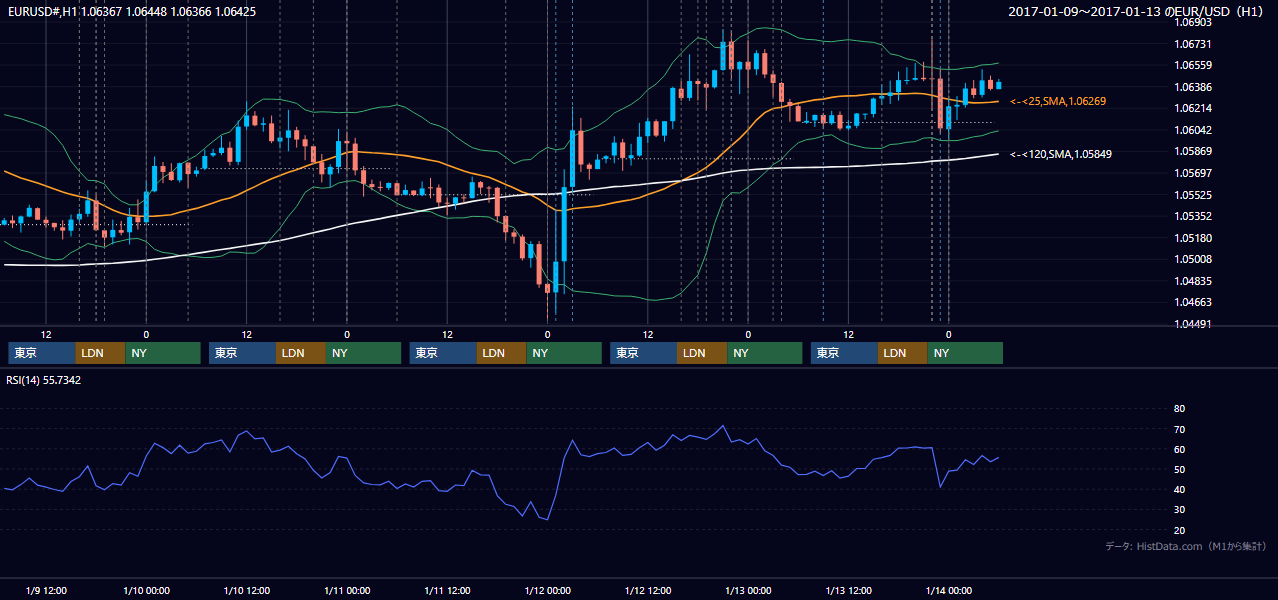Screen dimensions: 1278x600
Task: Click the 1/12 00:00 time axis label
Action: [547, 590]
